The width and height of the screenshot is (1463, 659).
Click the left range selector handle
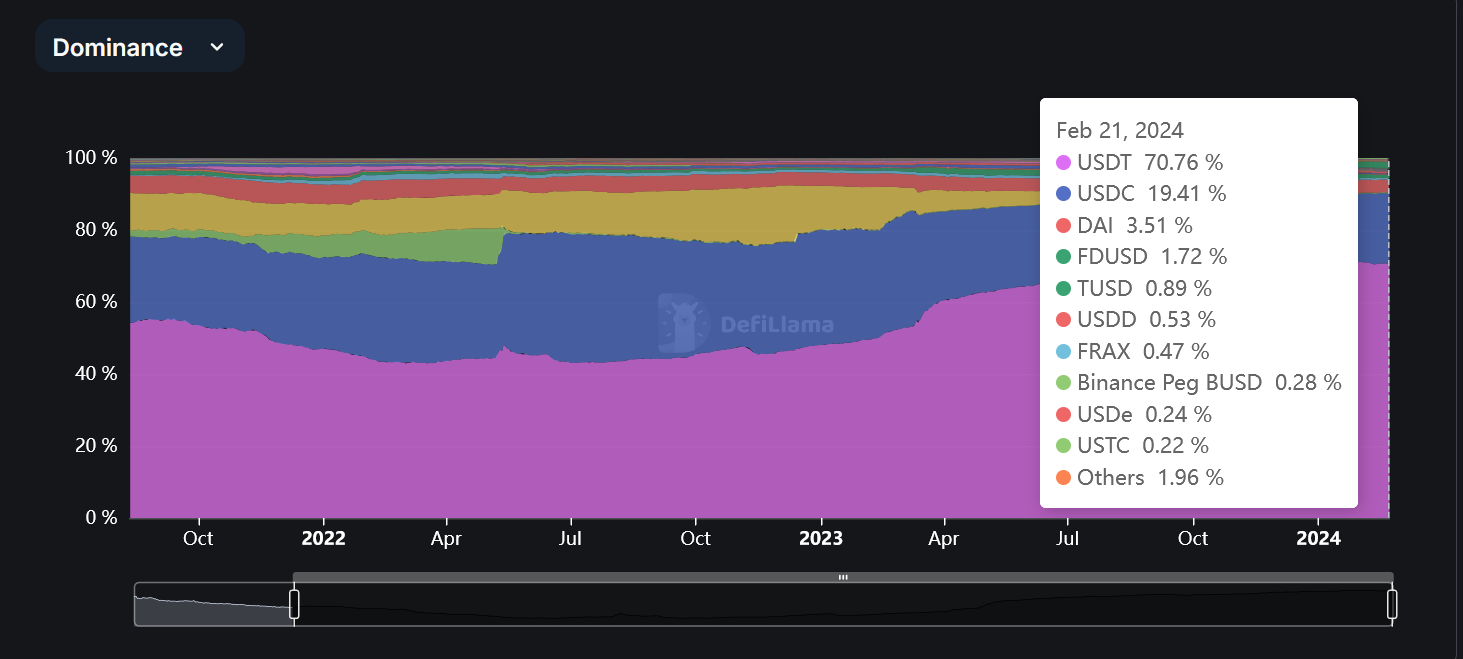tap(294, 603)
